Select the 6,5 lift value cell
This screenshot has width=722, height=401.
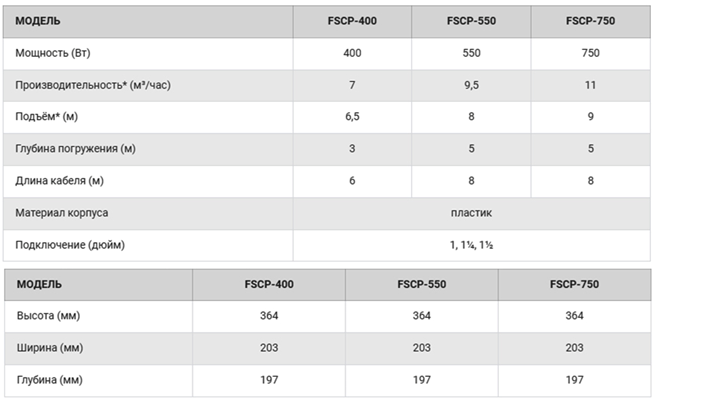point(352,116)
